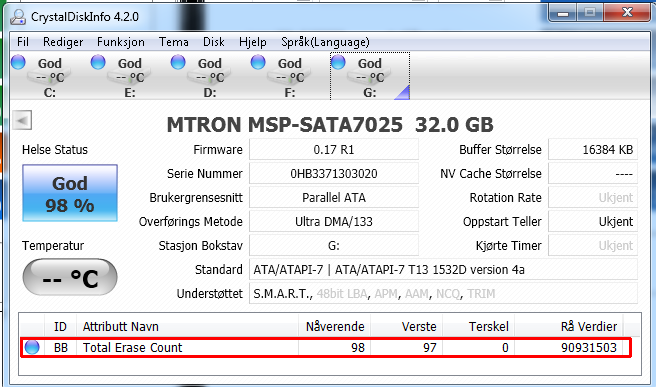This screenshot has height=387, width=656.
Task: Click the Understøttet features field
Action: coord(443,293)
